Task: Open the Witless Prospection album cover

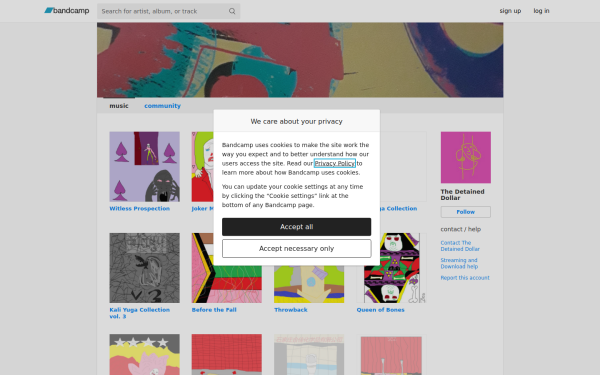Action: (145, 167)
